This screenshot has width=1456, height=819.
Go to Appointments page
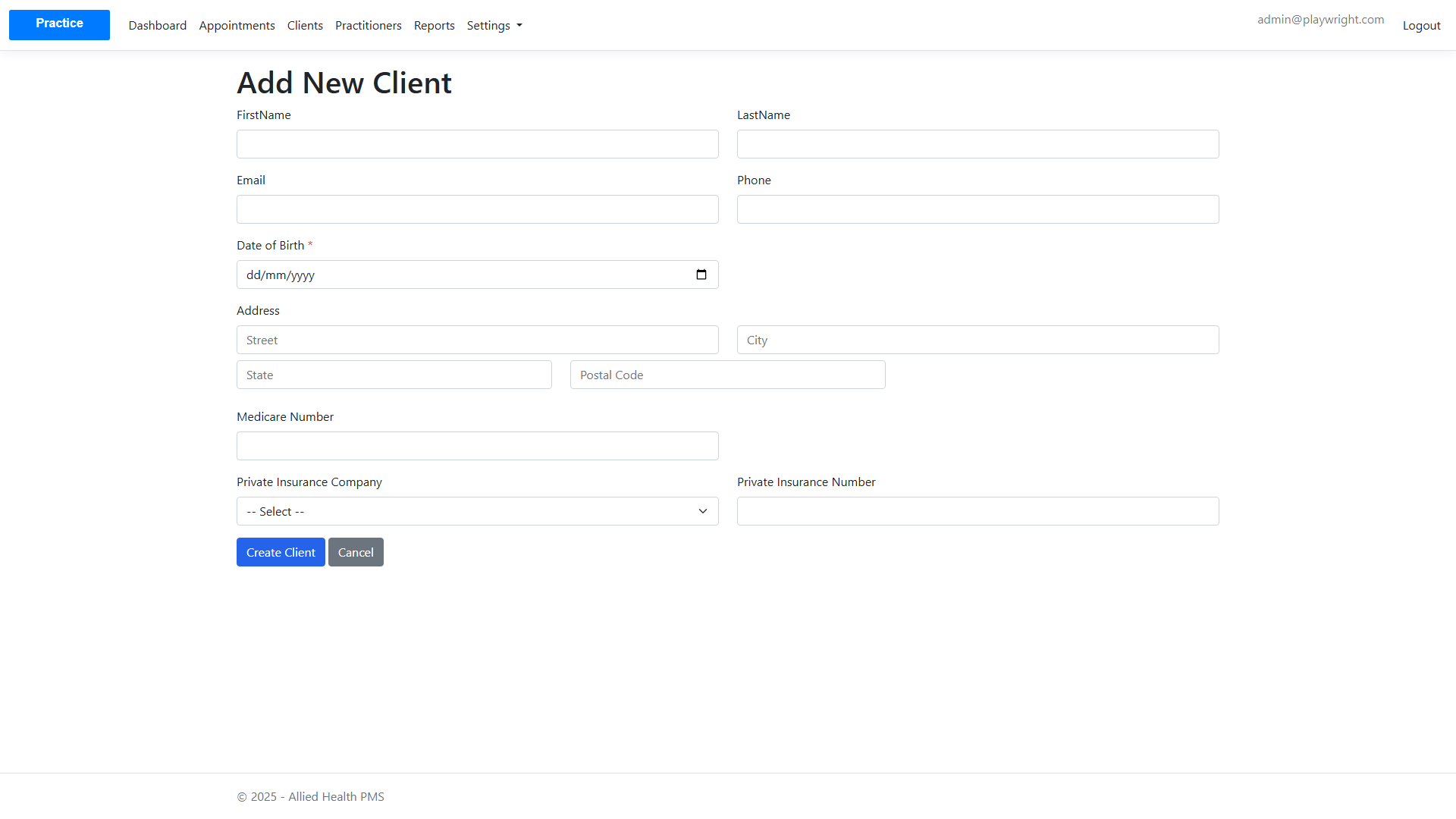[237, 25]
